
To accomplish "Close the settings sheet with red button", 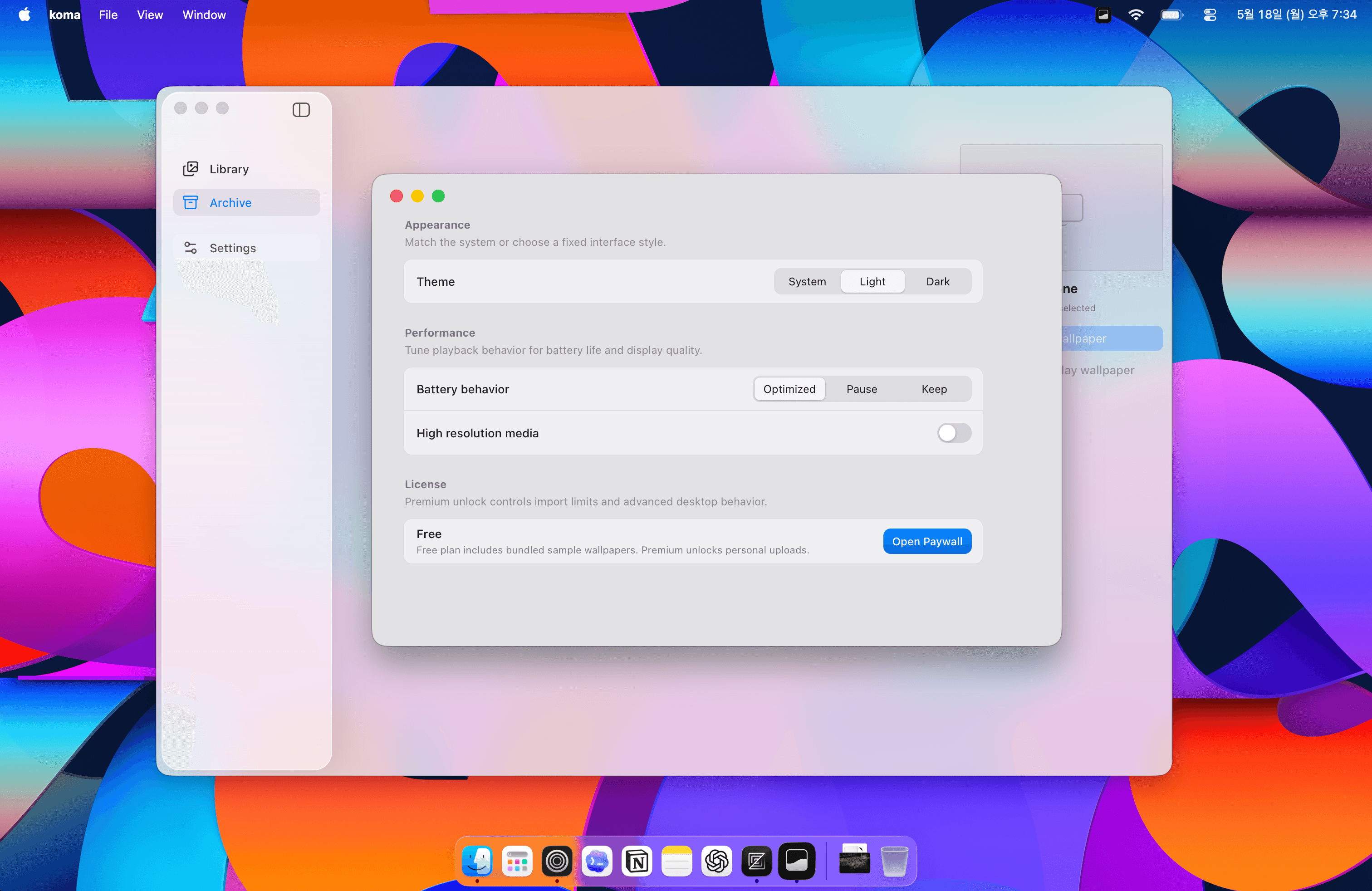I will click(397, 196).
